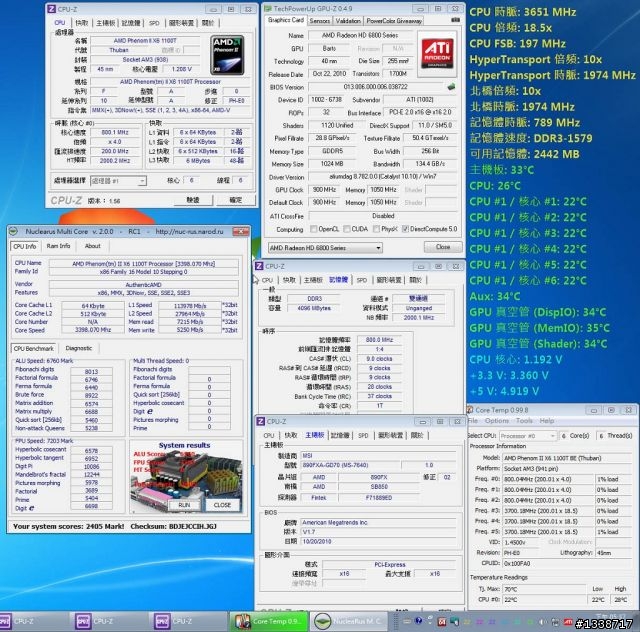
Task: Click the monitor icon in system tray
Action: point(454,622)
